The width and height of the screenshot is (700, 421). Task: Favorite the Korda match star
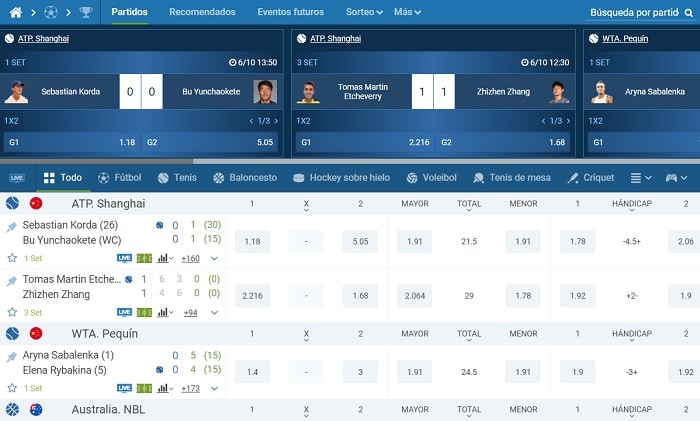pos(12,258)
